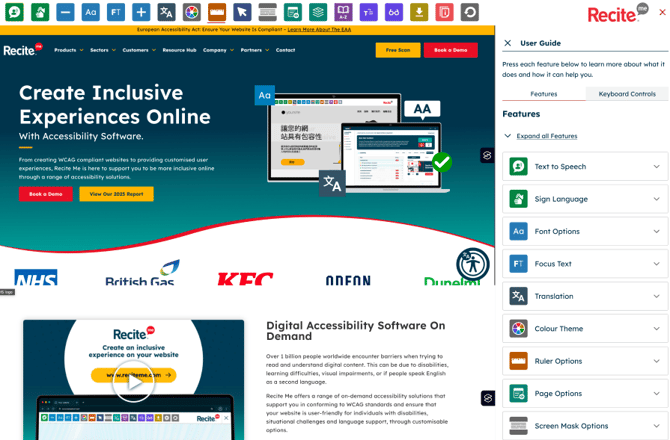Open the round accessibility widget on the webpage
This screenshot has height=440, width=670.
coord(472,264)
